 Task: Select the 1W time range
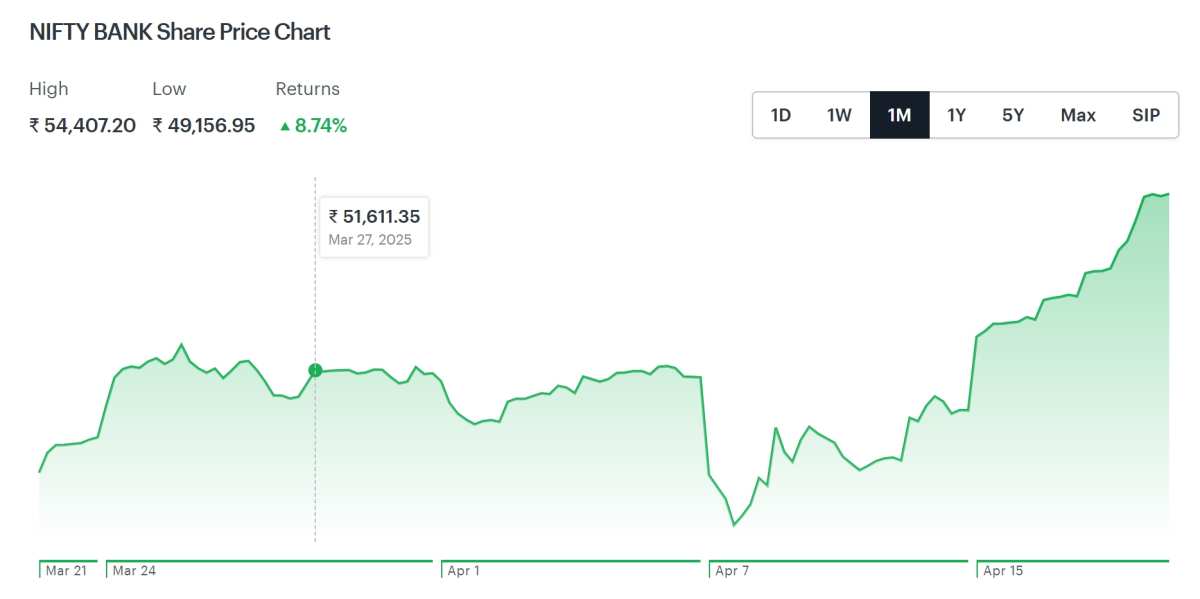(839, 115)
